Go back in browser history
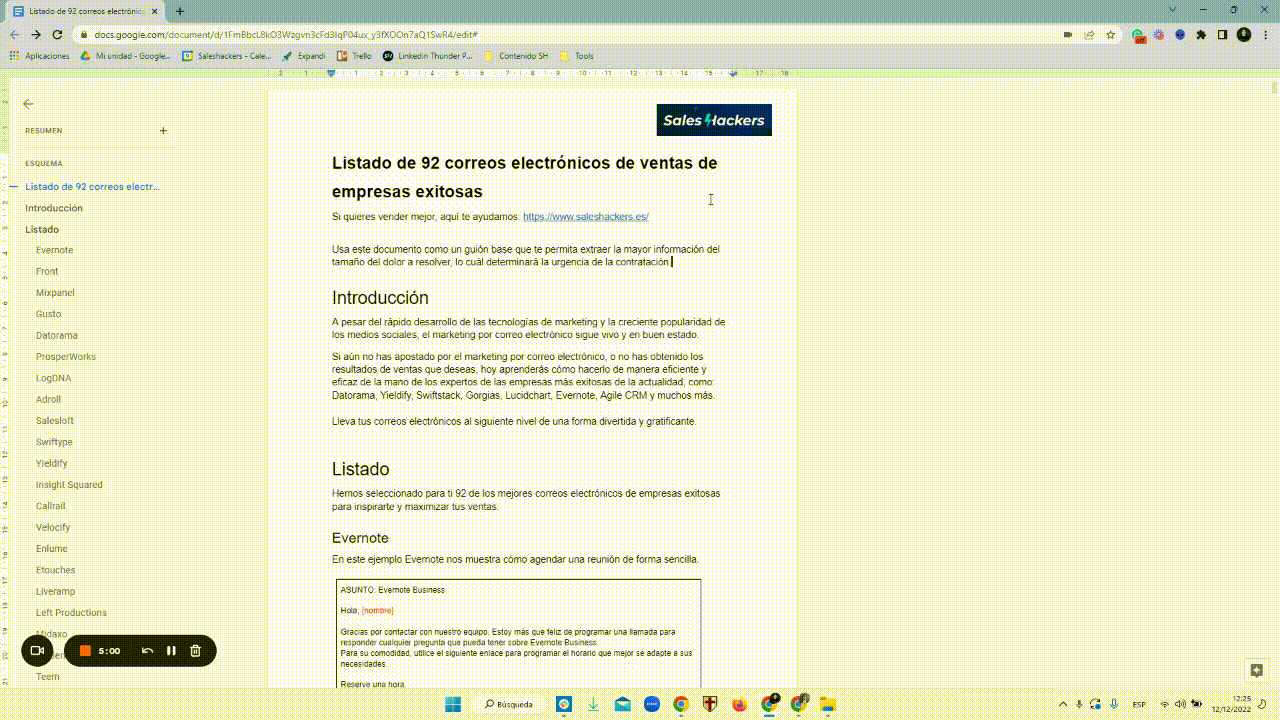1280x720 pixels. click(15, 34)
